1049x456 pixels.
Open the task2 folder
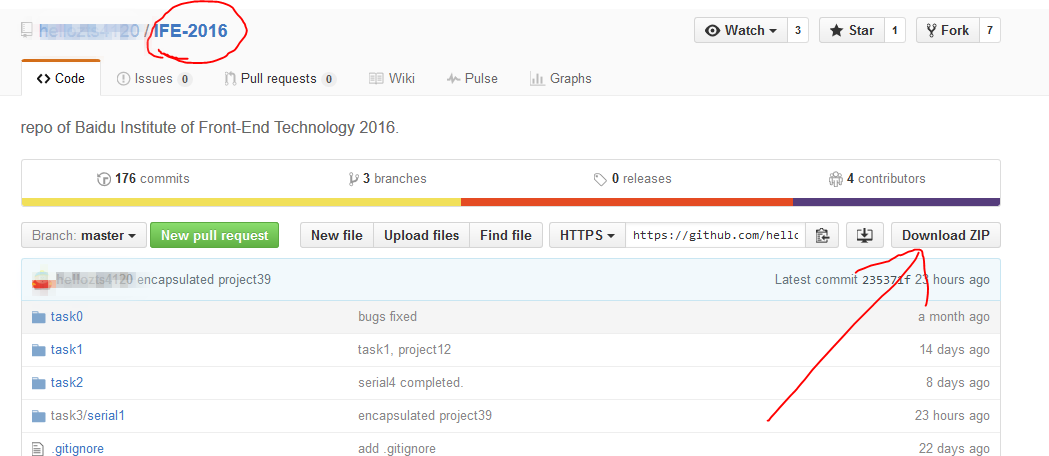[x=67, y=382]
